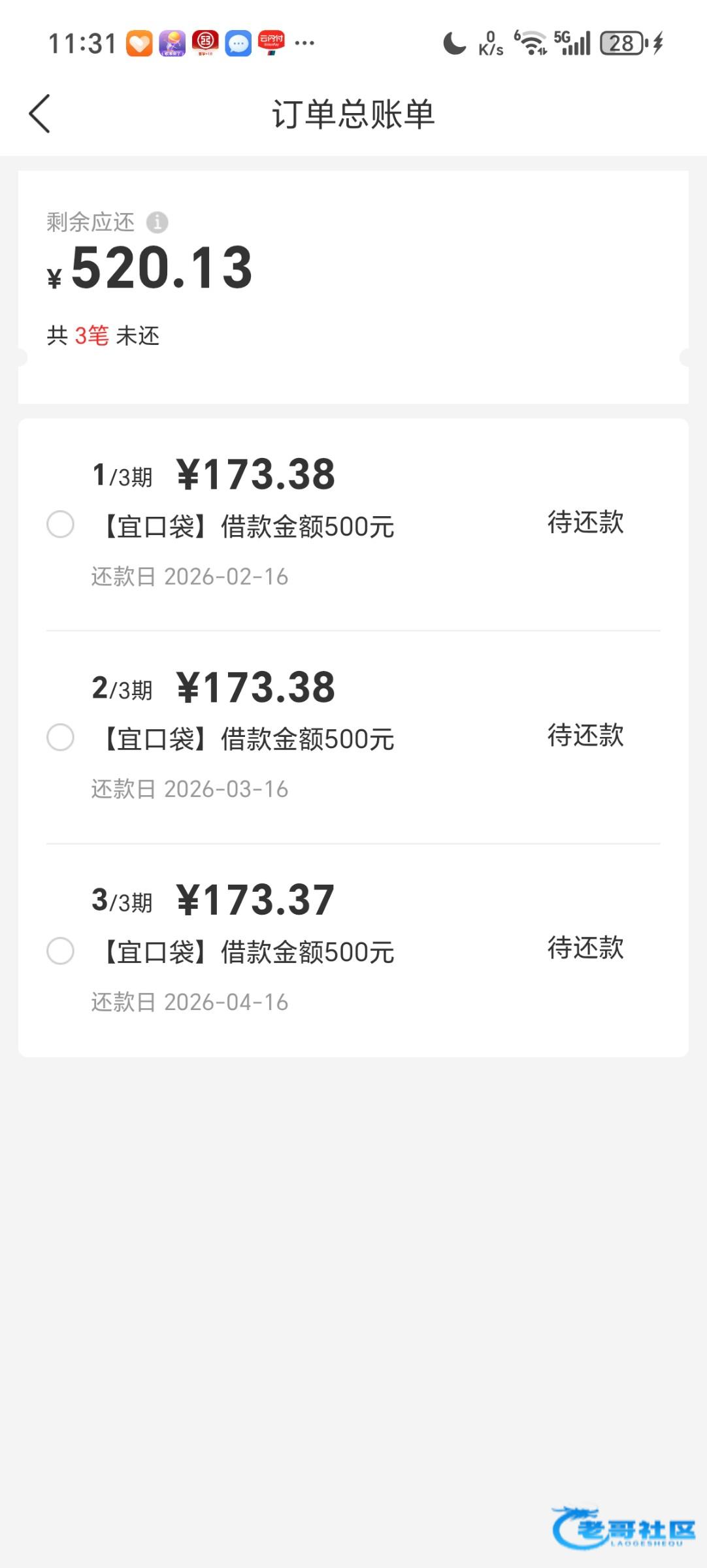707x1568 pixels.
Task: Tap the info icon beside 剩余应还
Action: point(157,223)
